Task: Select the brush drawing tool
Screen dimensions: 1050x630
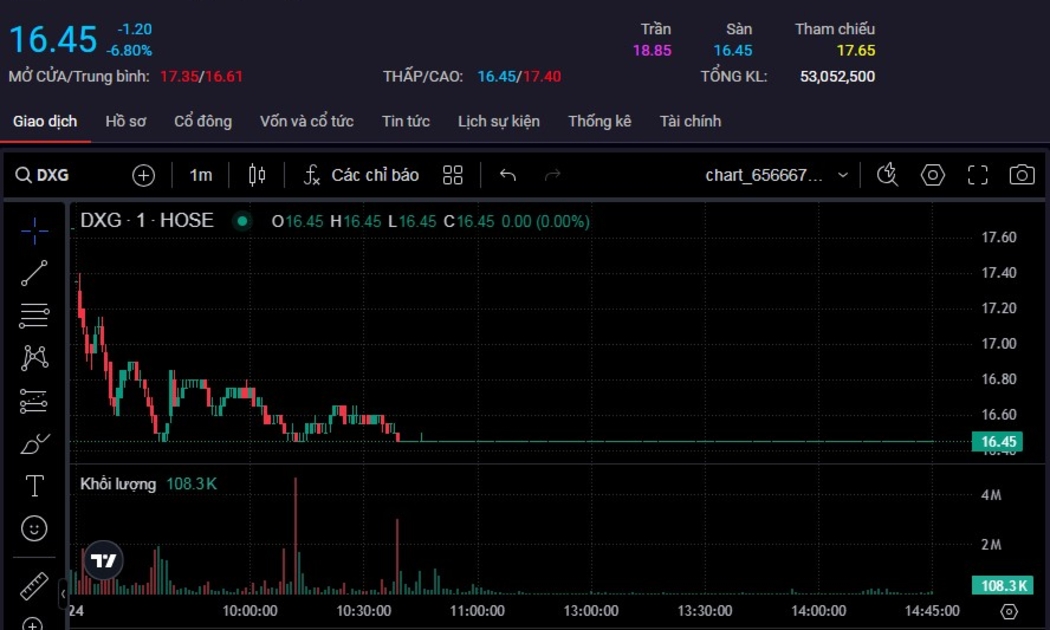Action: tap(34, 443)
